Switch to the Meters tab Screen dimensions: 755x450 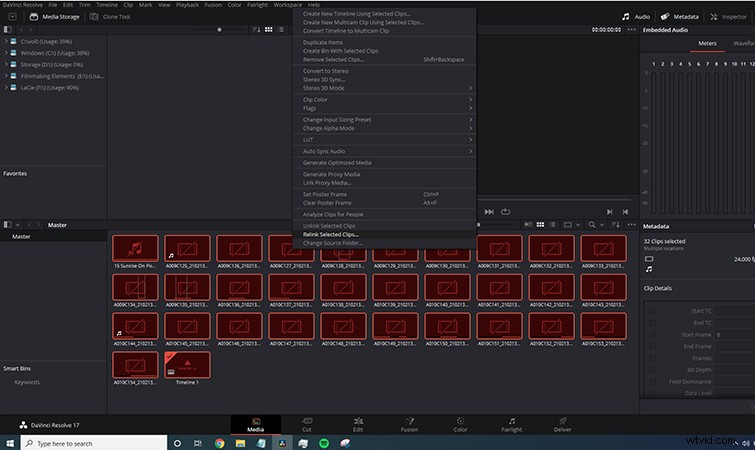point(707,43)
